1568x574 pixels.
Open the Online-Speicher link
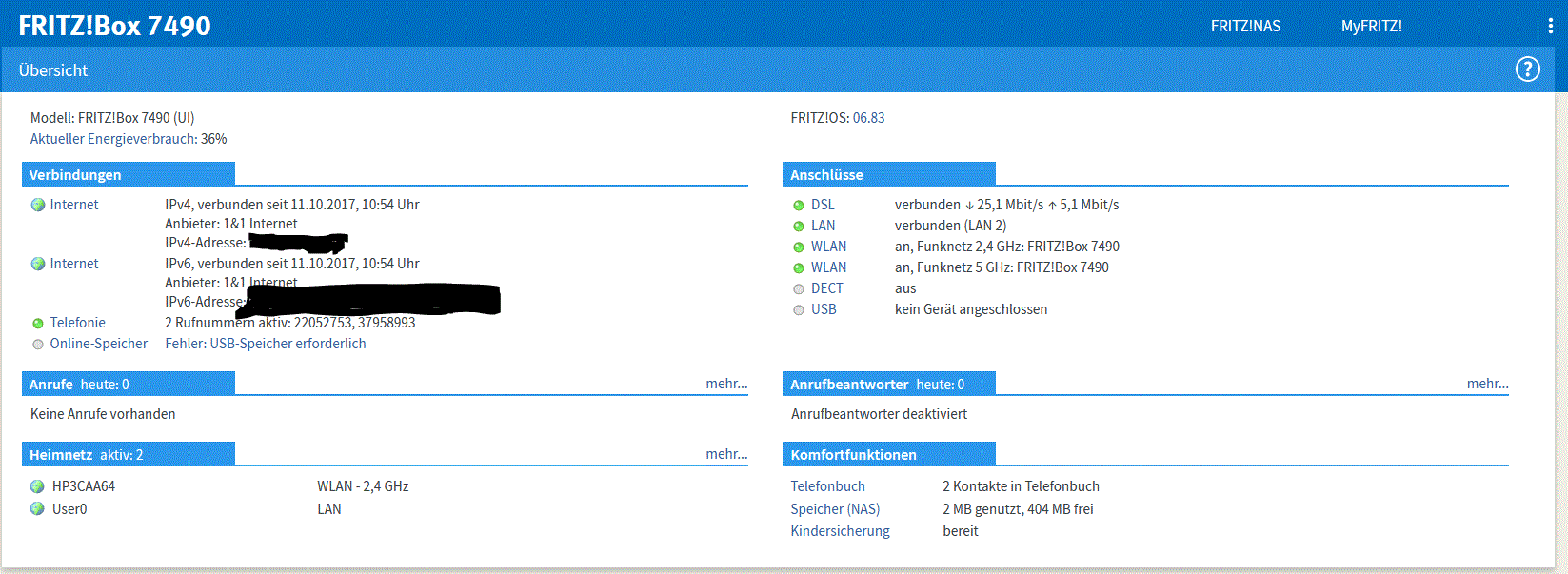click(x=99, y=344)
